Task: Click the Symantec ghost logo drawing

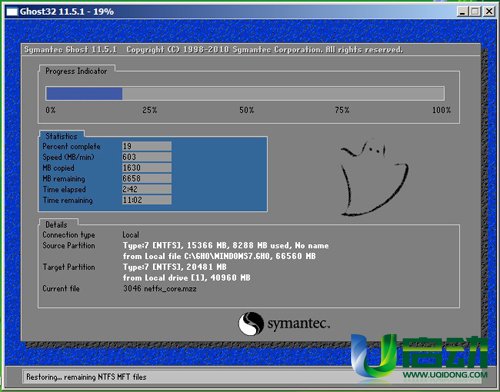Action: pyautogui.click(x=374, y=178)
